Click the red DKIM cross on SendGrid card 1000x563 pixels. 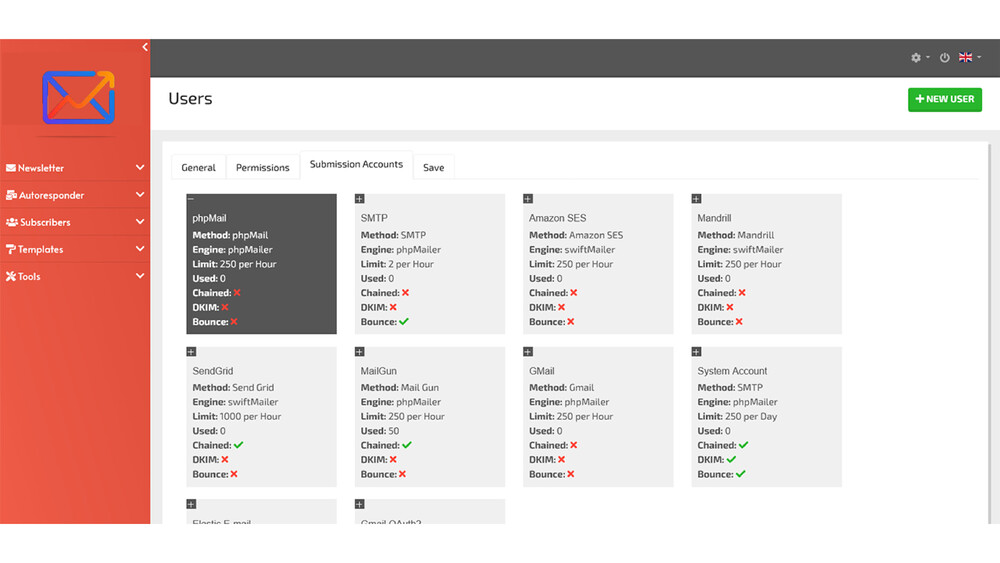225,460
